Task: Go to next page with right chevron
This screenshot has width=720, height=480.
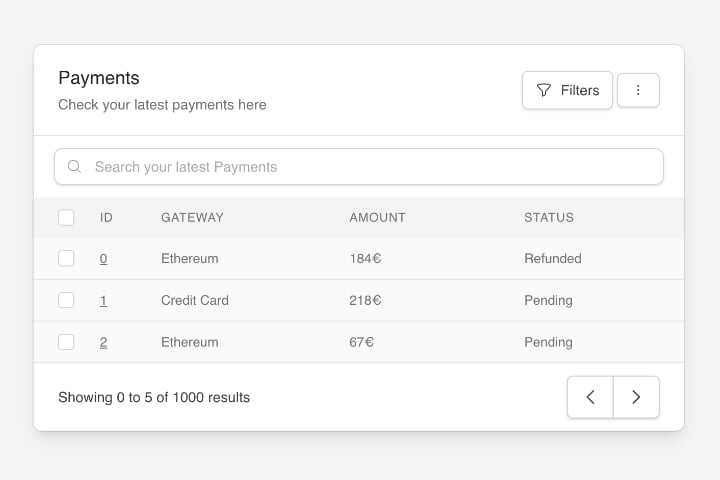Action: pos(636,397)
